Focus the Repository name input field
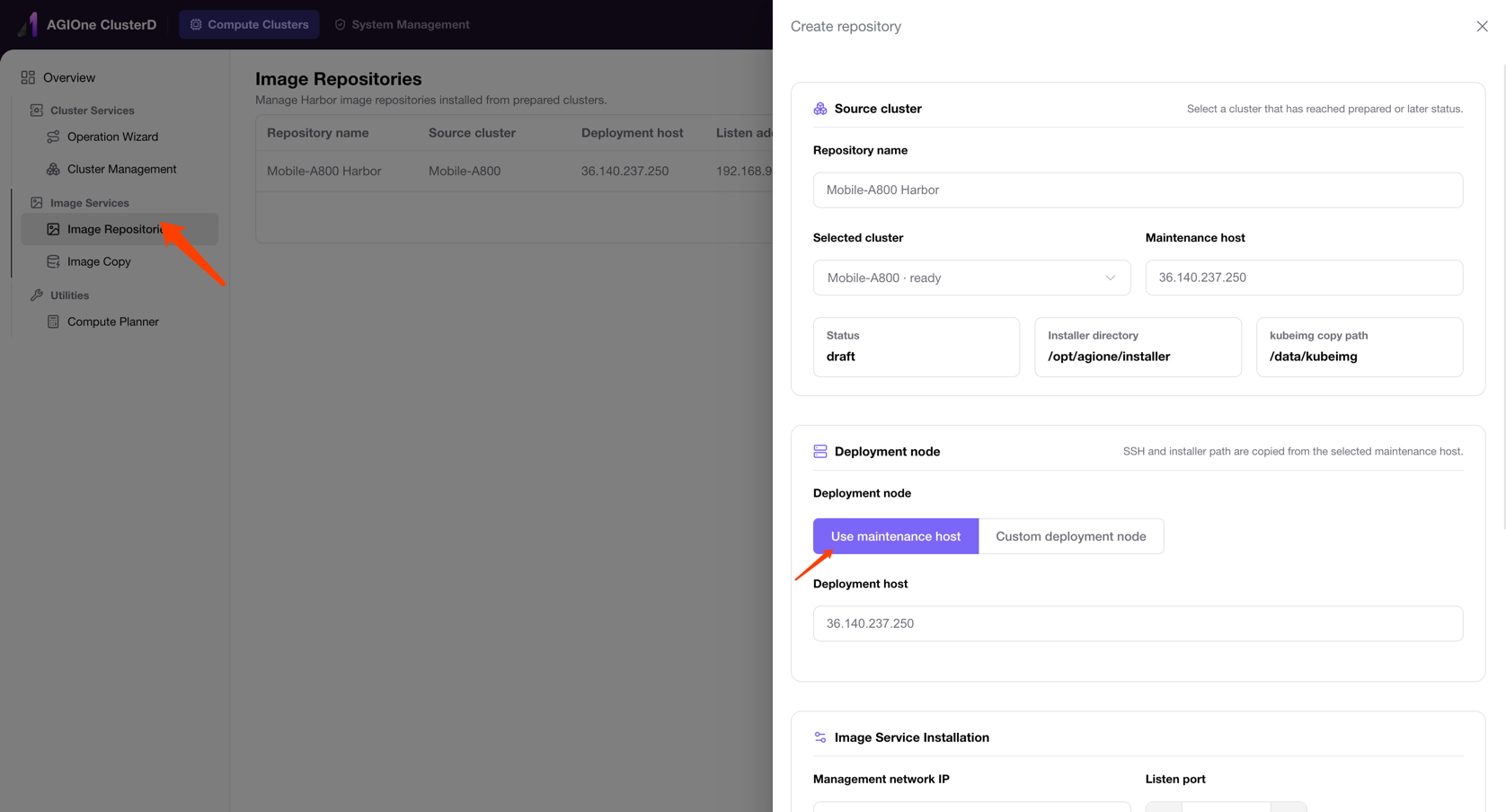Viewport: 1506px width, 812px height. tap(1138, 190)
